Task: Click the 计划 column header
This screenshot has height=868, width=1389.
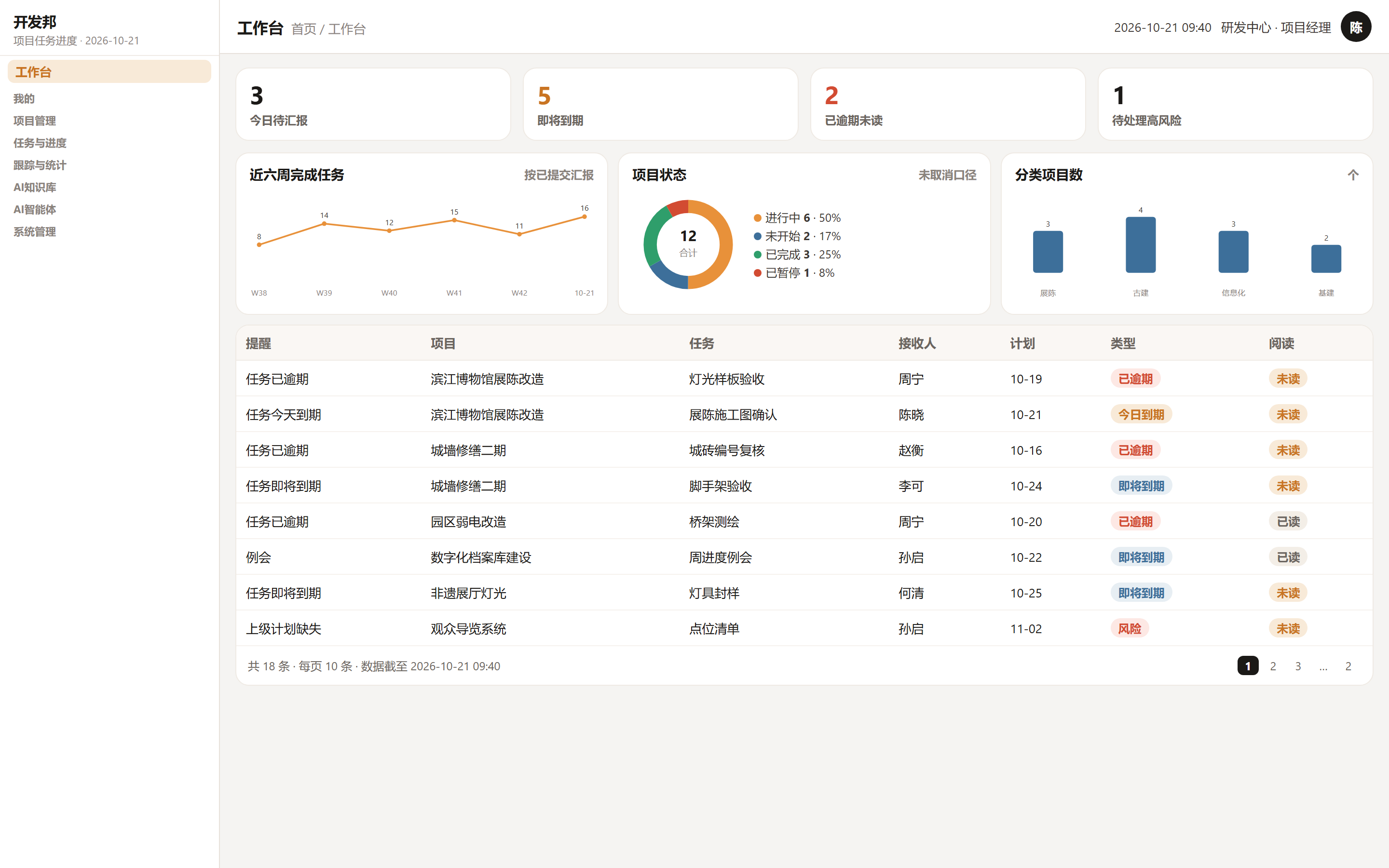Action: point(1022,343)
